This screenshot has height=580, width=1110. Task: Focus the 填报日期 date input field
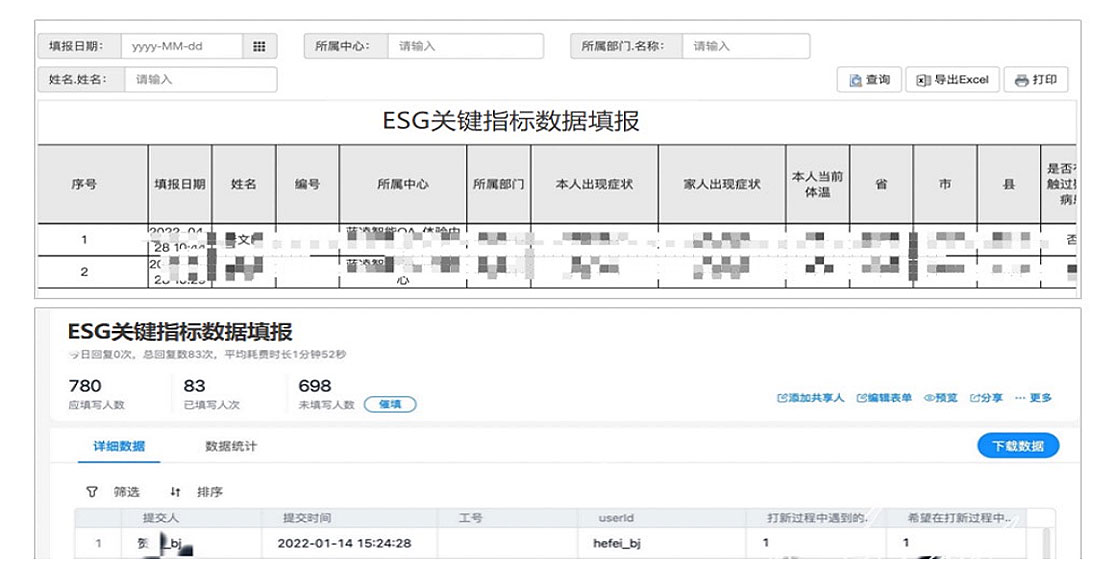(181, 46)
